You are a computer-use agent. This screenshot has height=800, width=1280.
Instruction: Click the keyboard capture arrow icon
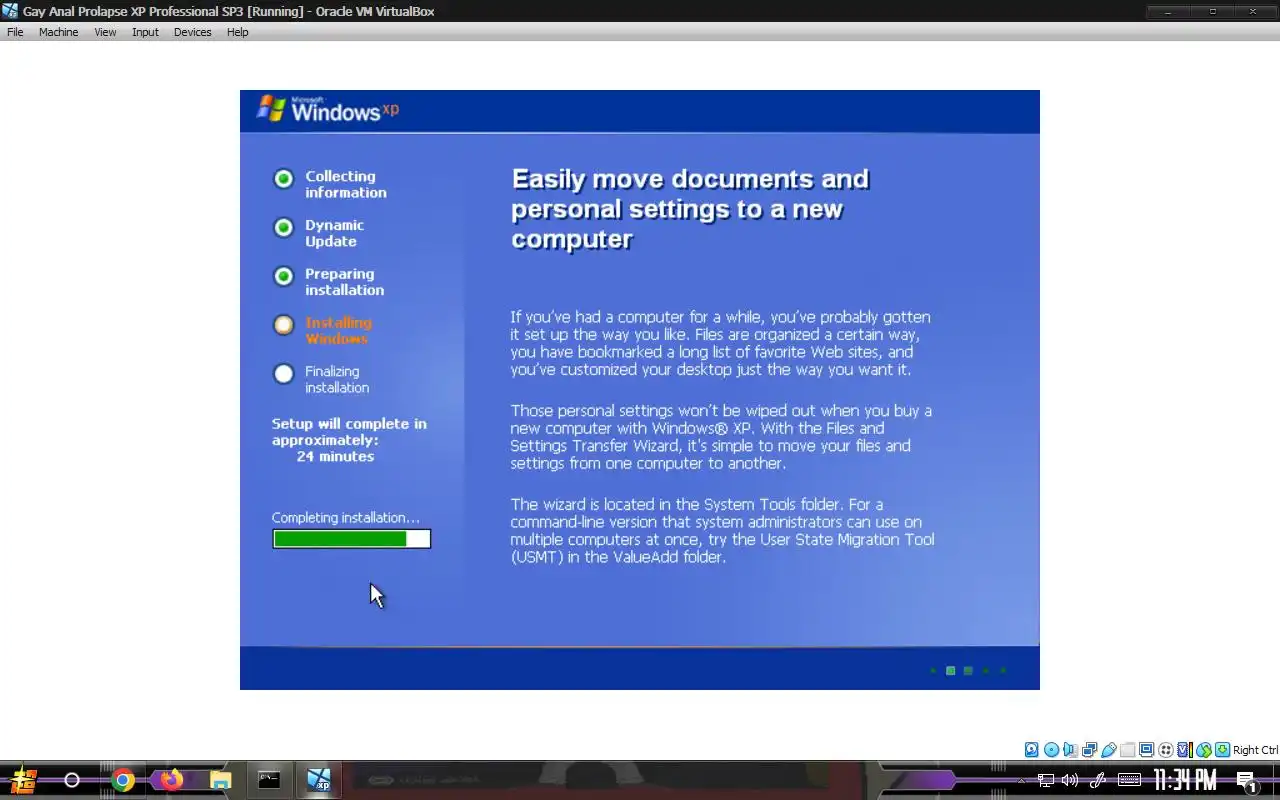(1222, 750)
